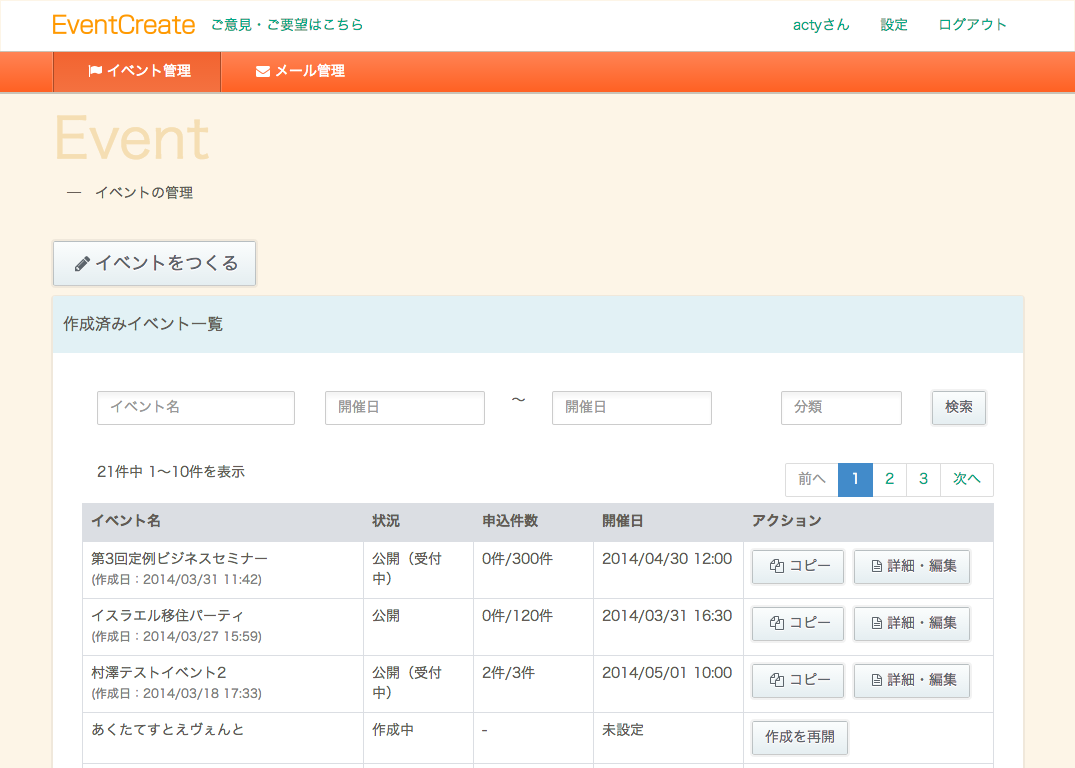Click the first 開催日 start date field

(405, 408)
